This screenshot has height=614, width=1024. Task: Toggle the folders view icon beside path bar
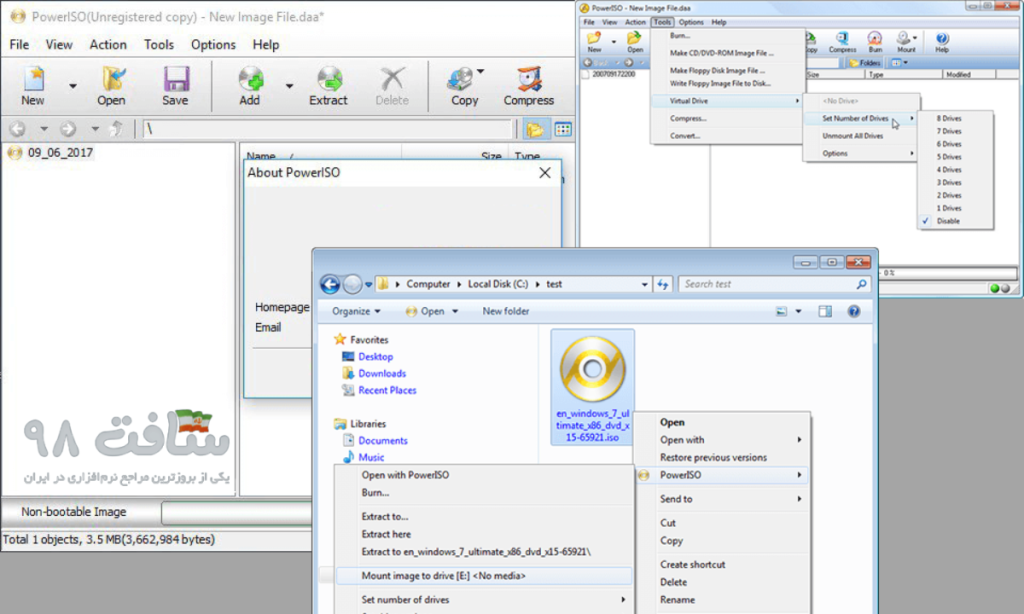[536, 129]
